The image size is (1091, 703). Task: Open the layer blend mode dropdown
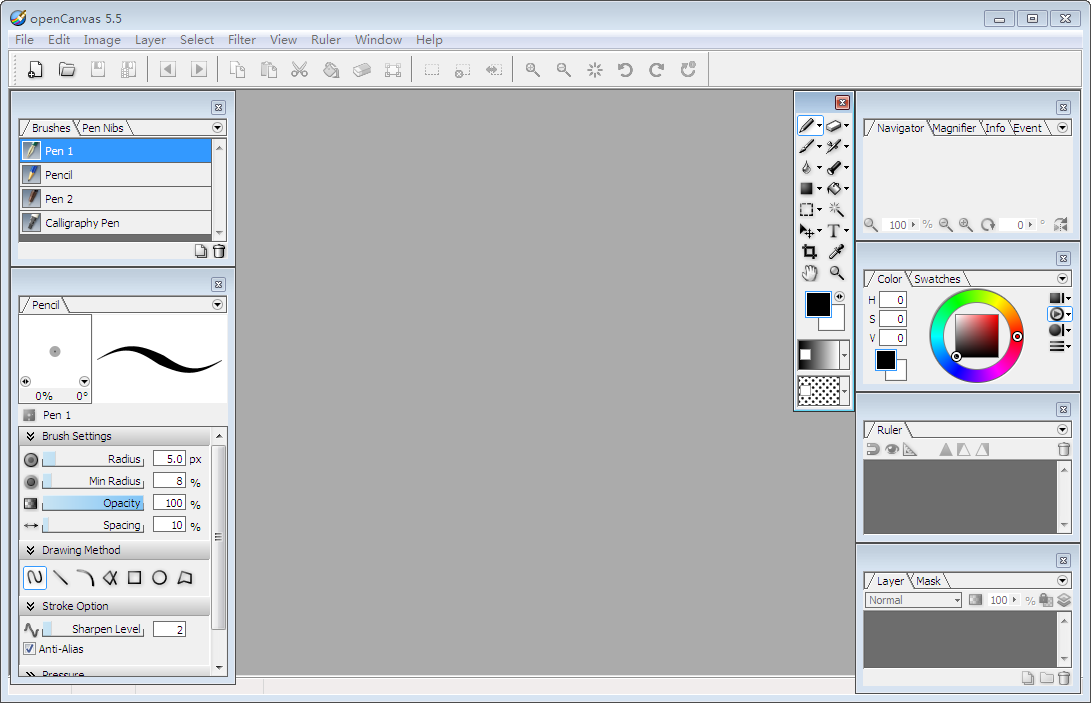[x=913, y=600]
